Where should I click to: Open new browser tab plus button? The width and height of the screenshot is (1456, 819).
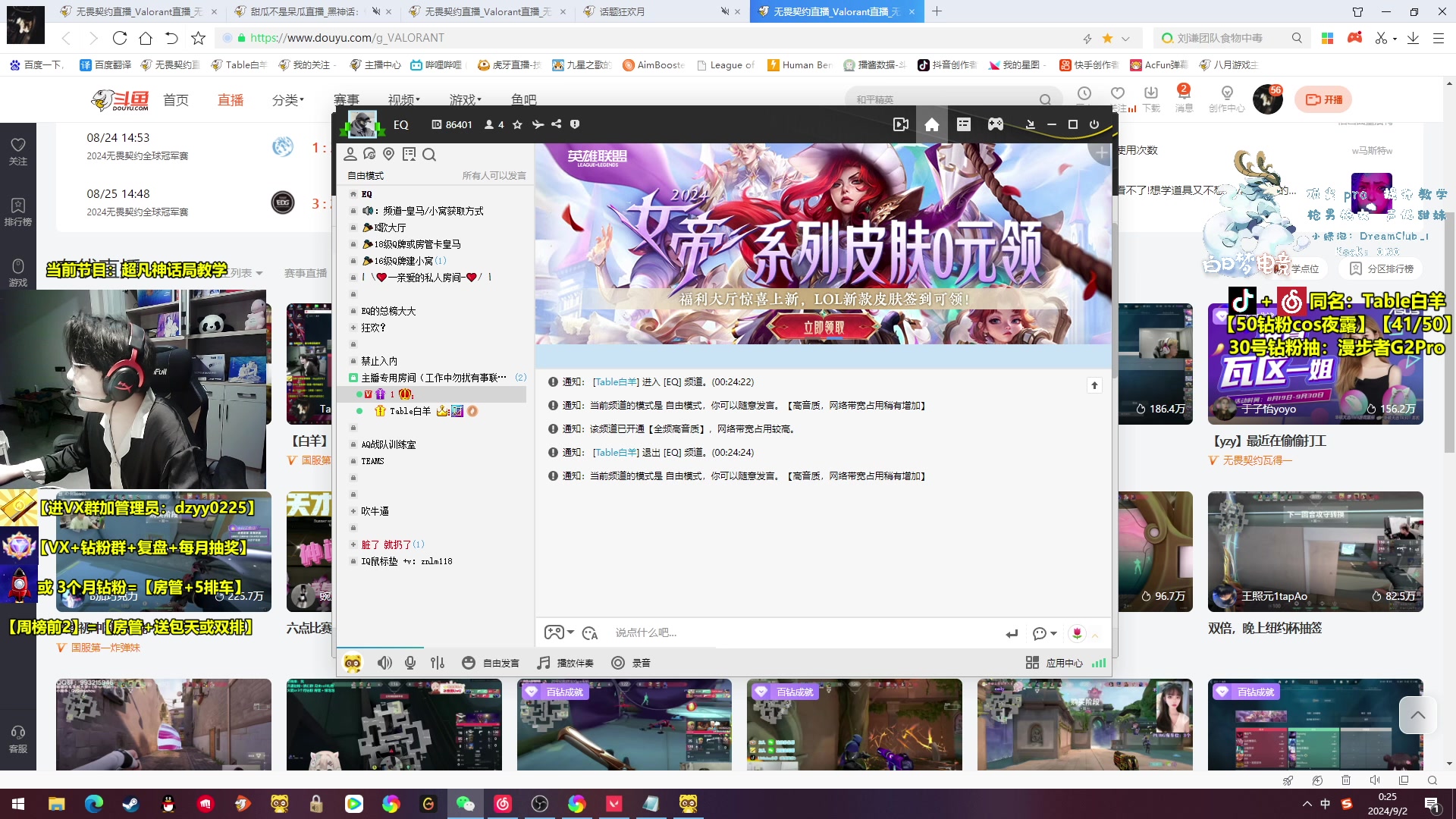pyautogui.click(x=937, y=11)
